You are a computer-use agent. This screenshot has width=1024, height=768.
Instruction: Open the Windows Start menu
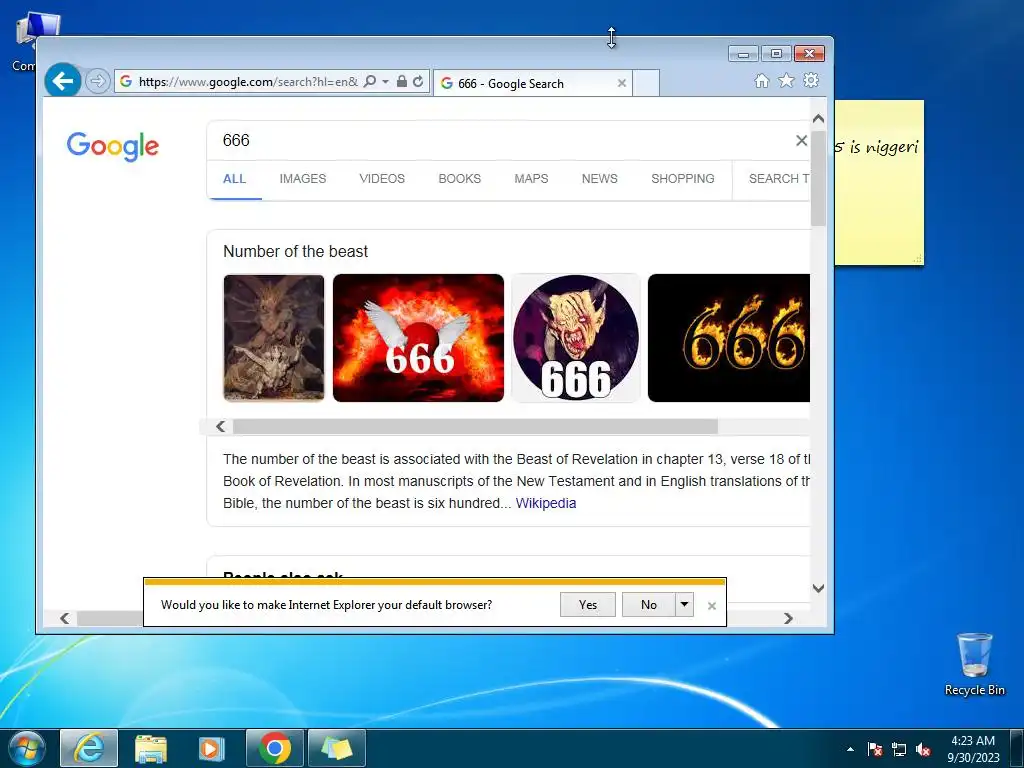click(26, 748)
